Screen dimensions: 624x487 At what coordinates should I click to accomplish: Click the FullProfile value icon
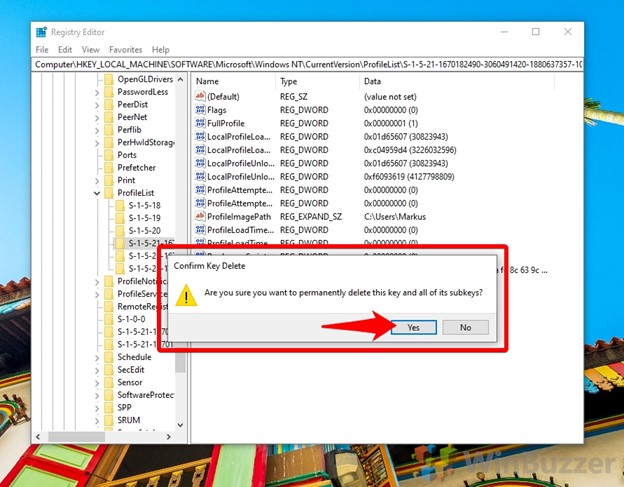[x=201, y=123]
